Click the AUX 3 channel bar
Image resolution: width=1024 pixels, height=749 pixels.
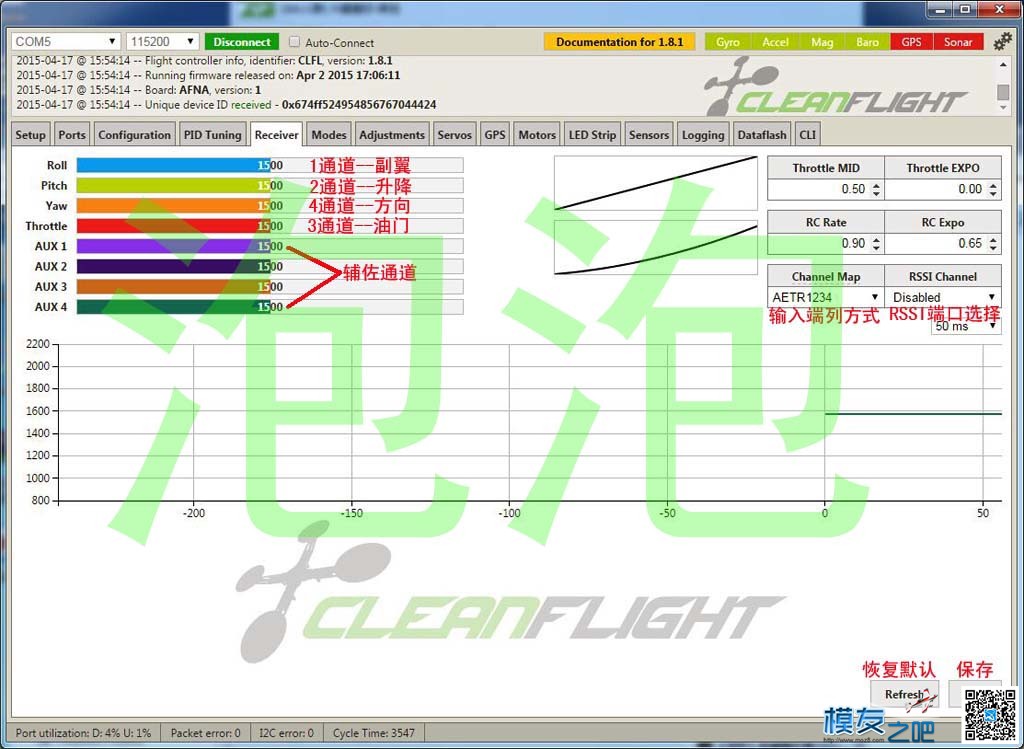point(270,287)
